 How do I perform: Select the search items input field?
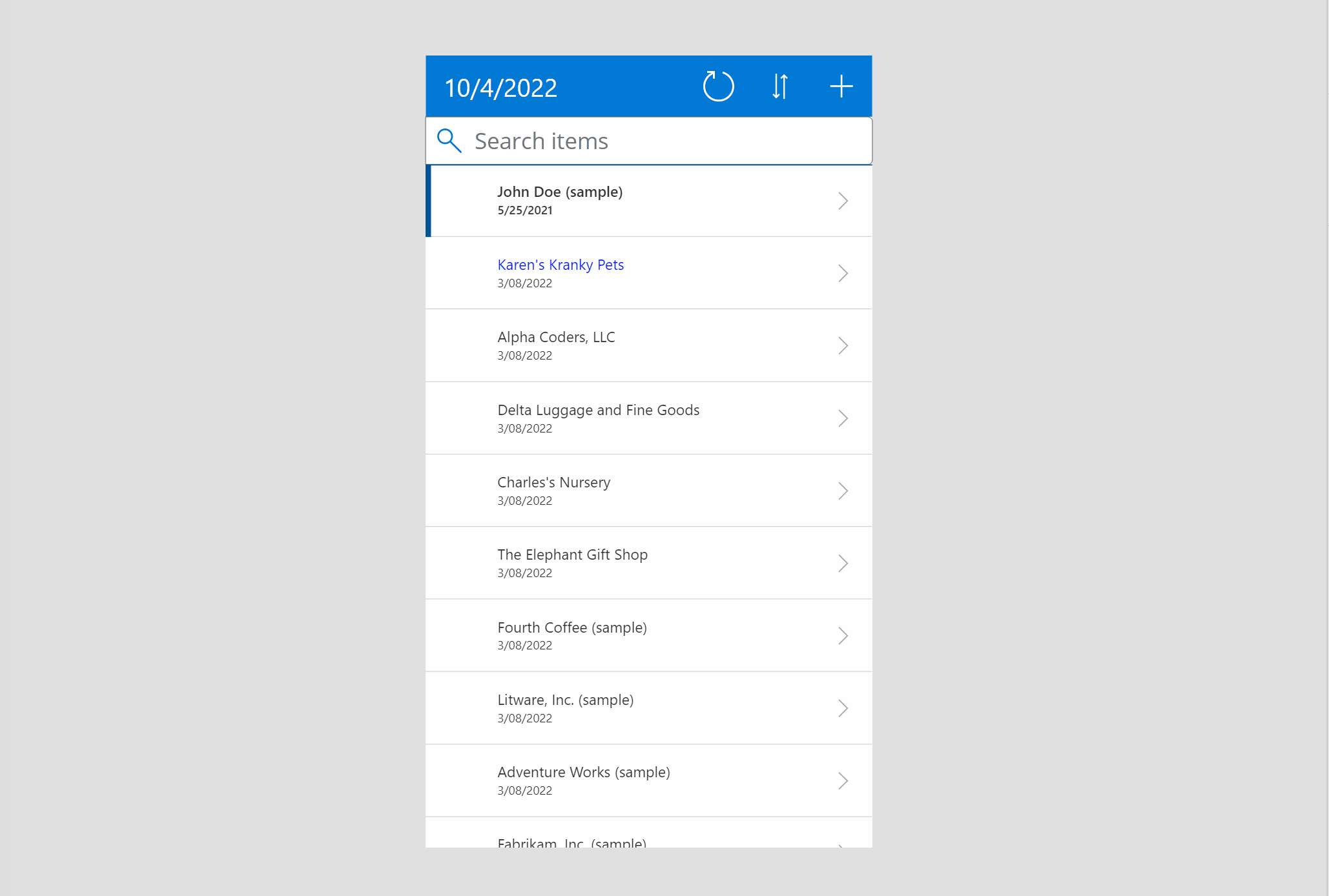(648, 141)
